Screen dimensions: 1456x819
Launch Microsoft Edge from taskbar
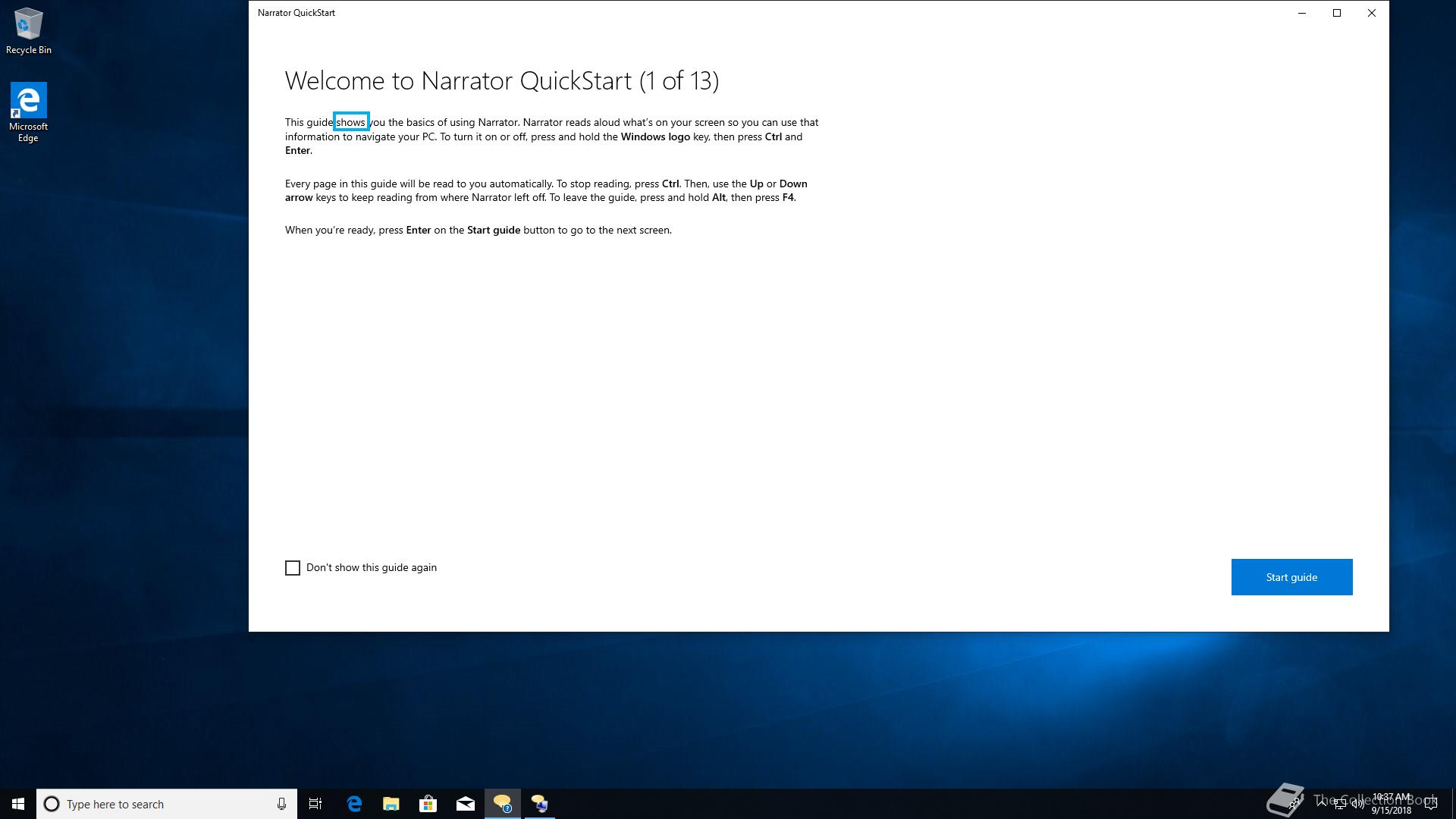click(x=354, y=804)
